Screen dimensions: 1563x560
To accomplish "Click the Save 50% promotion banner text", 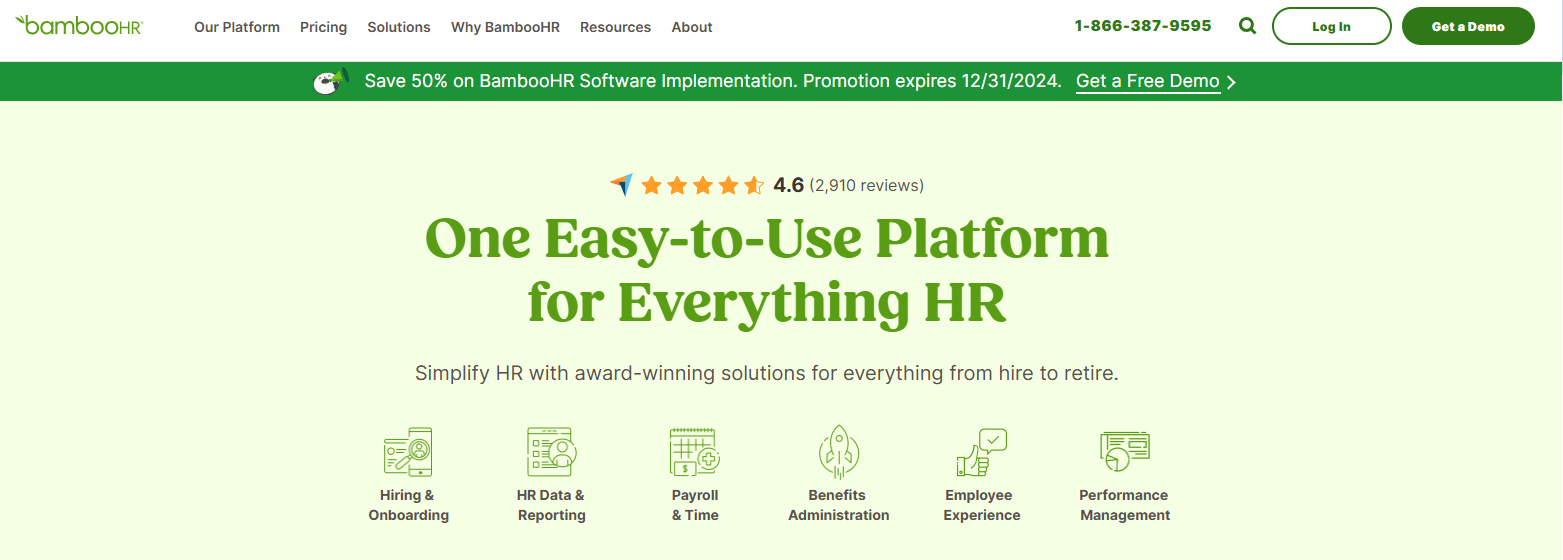I will click(x=713, y=82).
